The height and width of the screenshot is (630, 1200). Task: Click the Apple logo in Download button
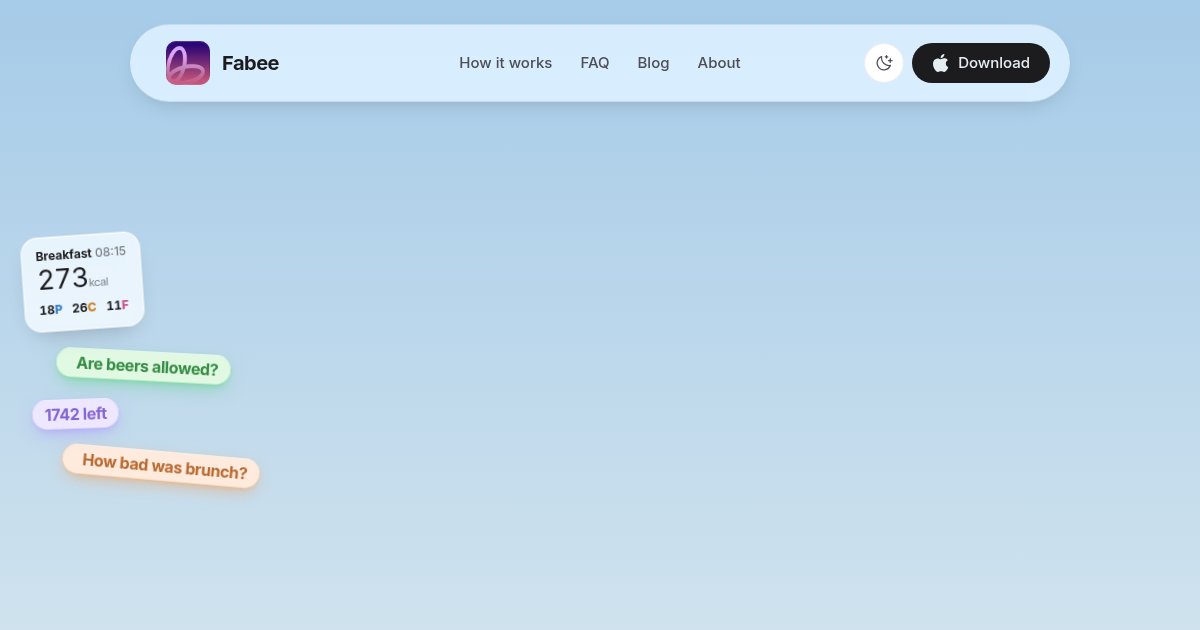940,63
